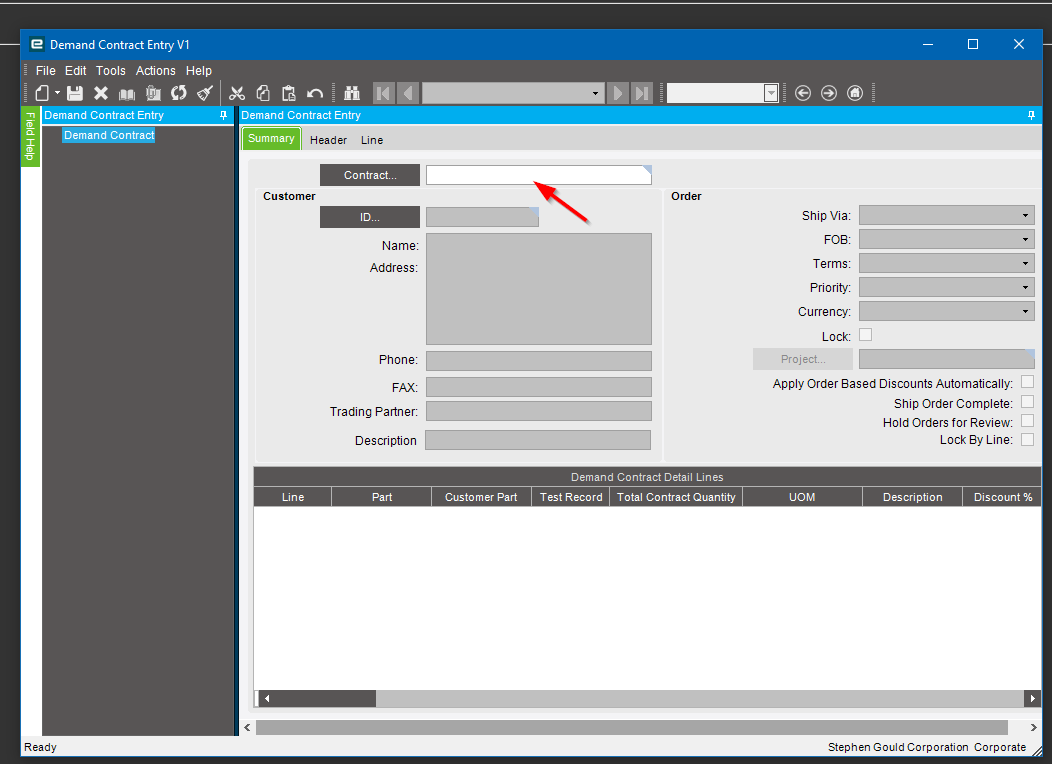The height and width of the screenshot is (764, 1052).
Task: Click the Contract... button
Action: point(370,175)
